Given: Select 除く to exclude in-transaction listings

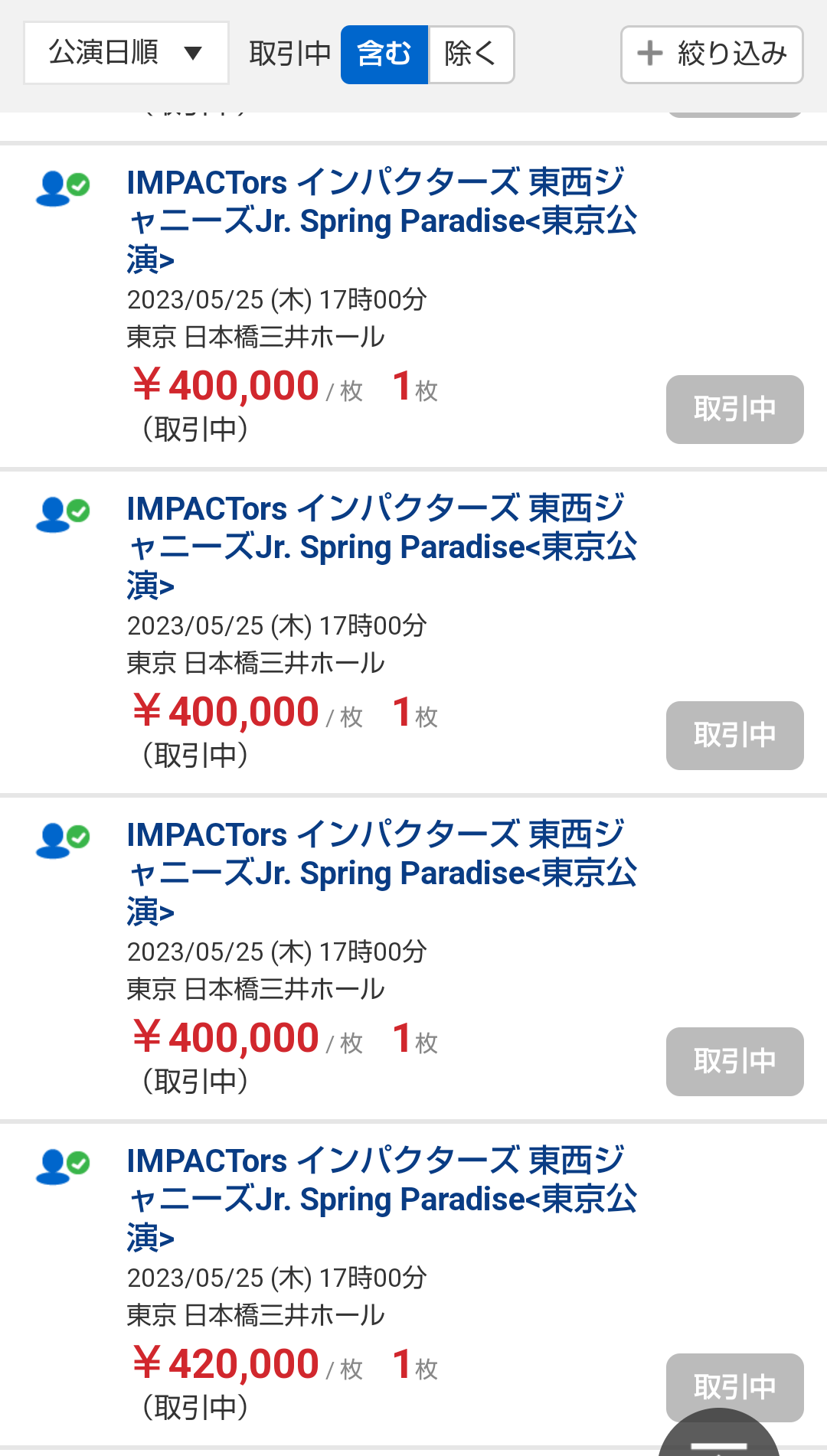Looking at the screenshot, I should [470, 54].
